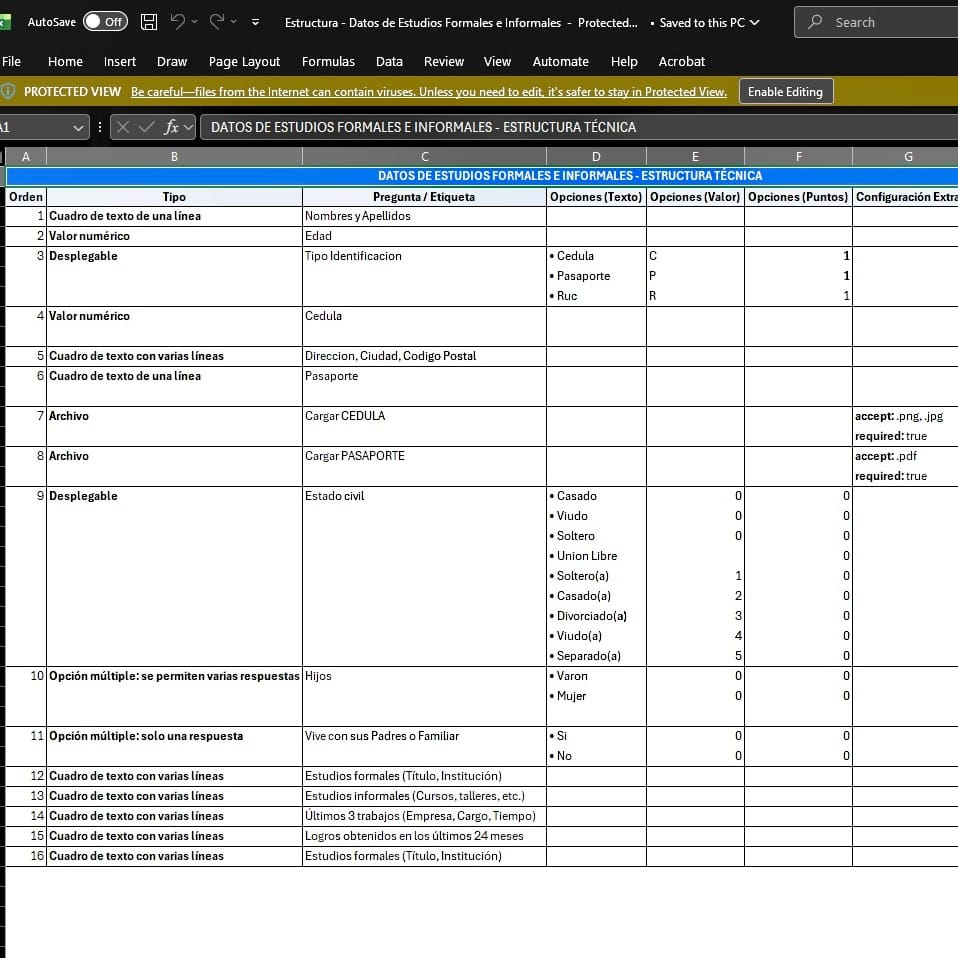
Task: Expand the formula bar chevron next to fx
Action: (x=188, y=128)
